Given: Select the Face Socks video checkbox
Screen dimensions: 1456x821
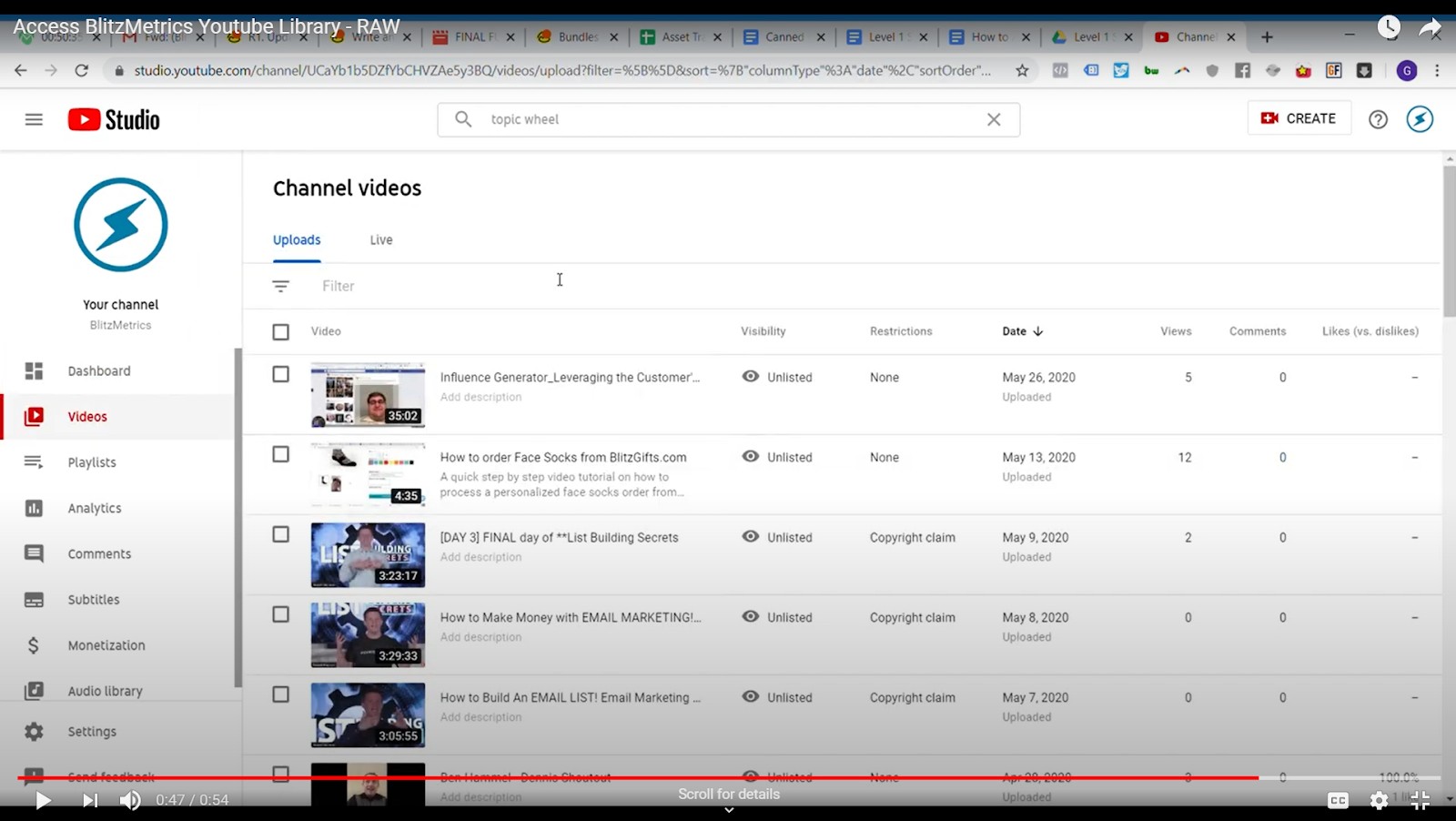Looking at the screenshot, I should [281, 454].
